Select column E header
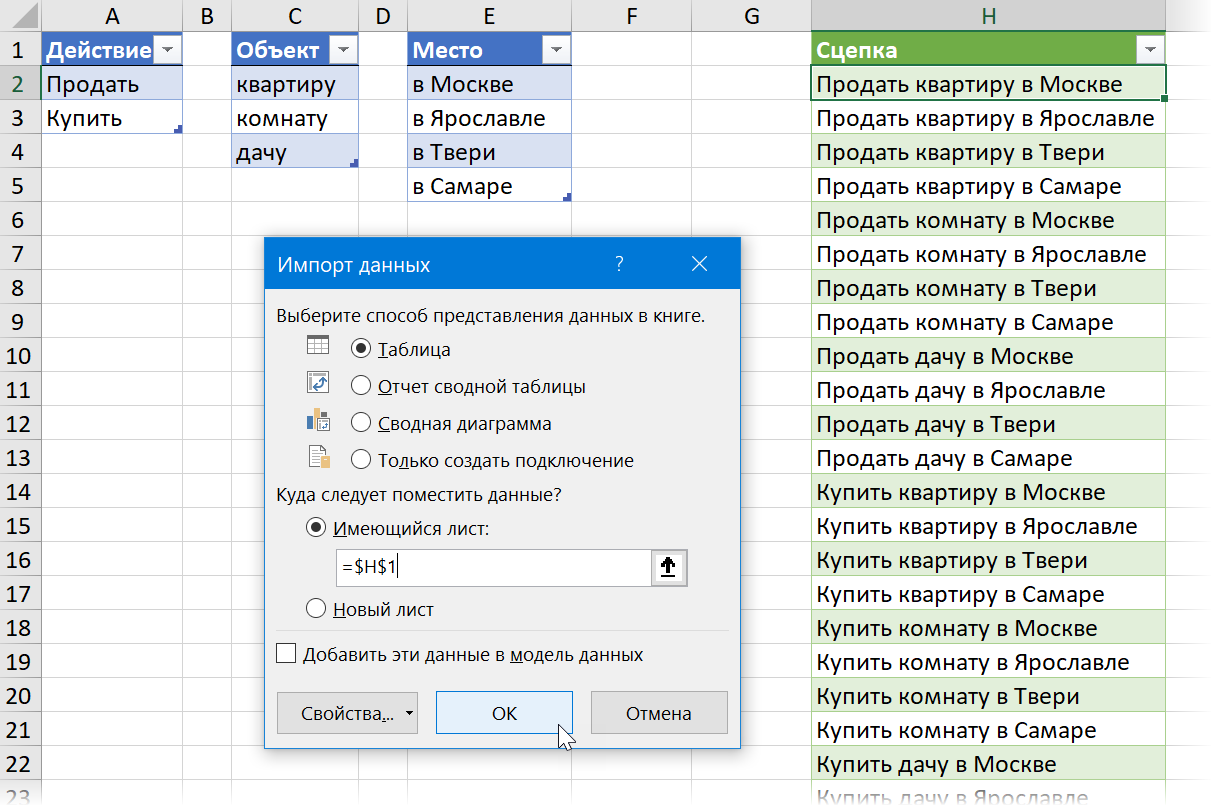The height and width of the screenshot is (806, 1212). 489,15
